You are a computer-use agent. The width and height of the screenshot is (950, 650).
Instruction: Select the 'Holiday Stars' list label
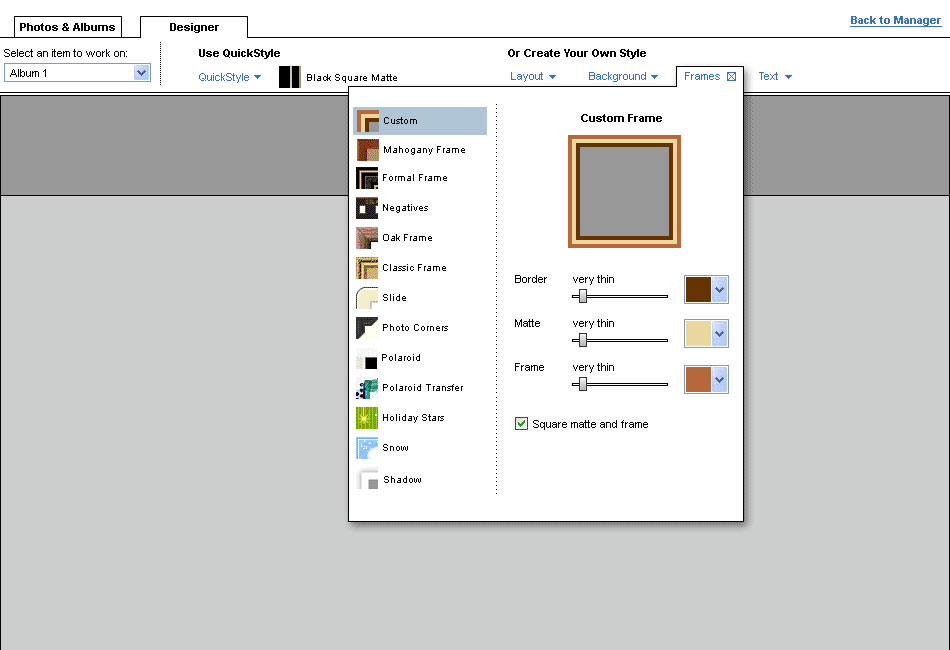pos(413,418)
